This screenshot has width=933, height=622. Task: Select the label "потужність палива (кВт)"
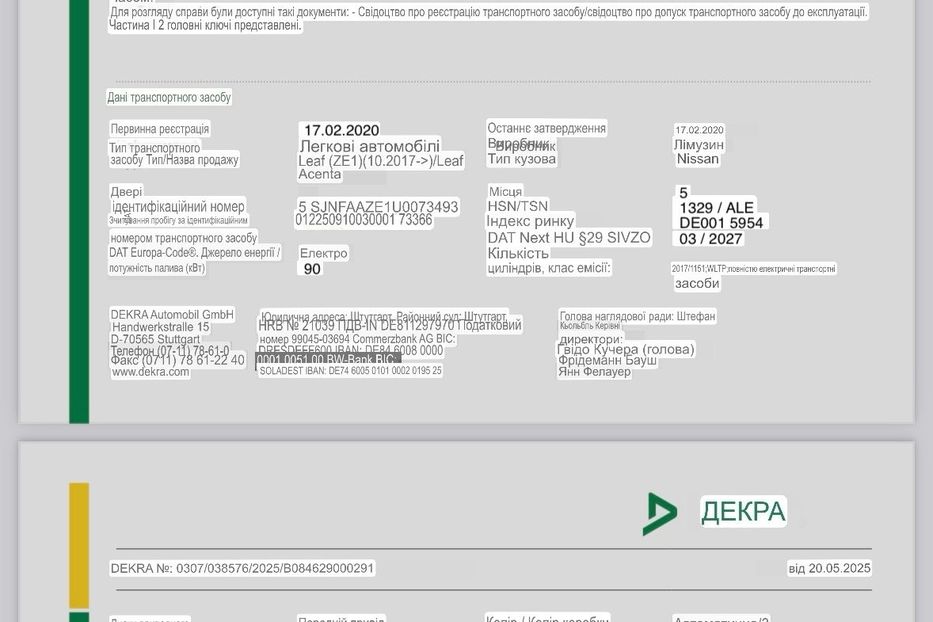click(x=156, y=268)
